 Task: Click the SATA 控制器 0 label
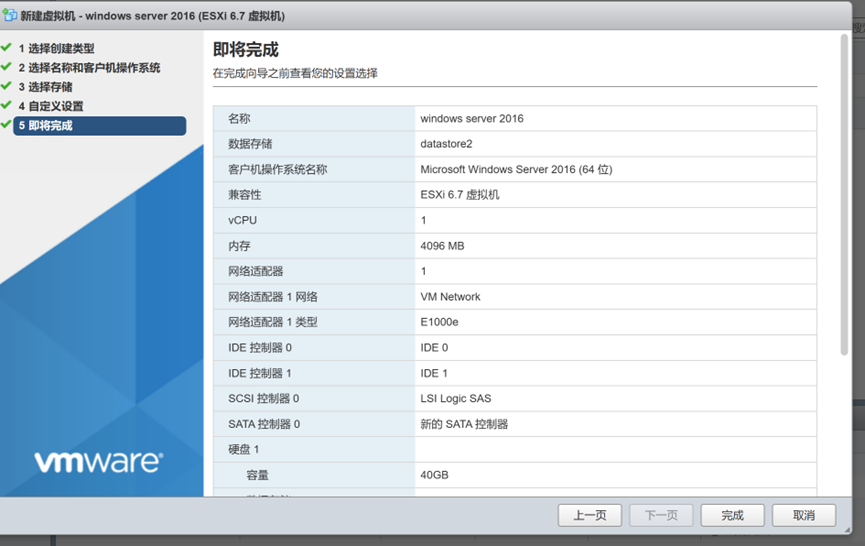click(264, 424)
